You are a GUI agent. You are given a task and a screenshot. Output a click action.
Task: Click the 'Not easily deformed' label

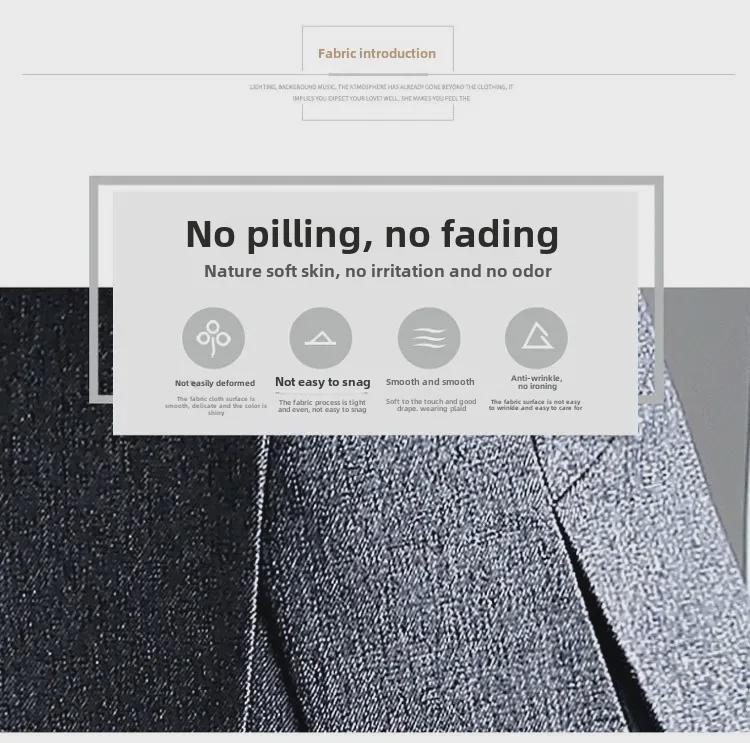tap(215, 383)
